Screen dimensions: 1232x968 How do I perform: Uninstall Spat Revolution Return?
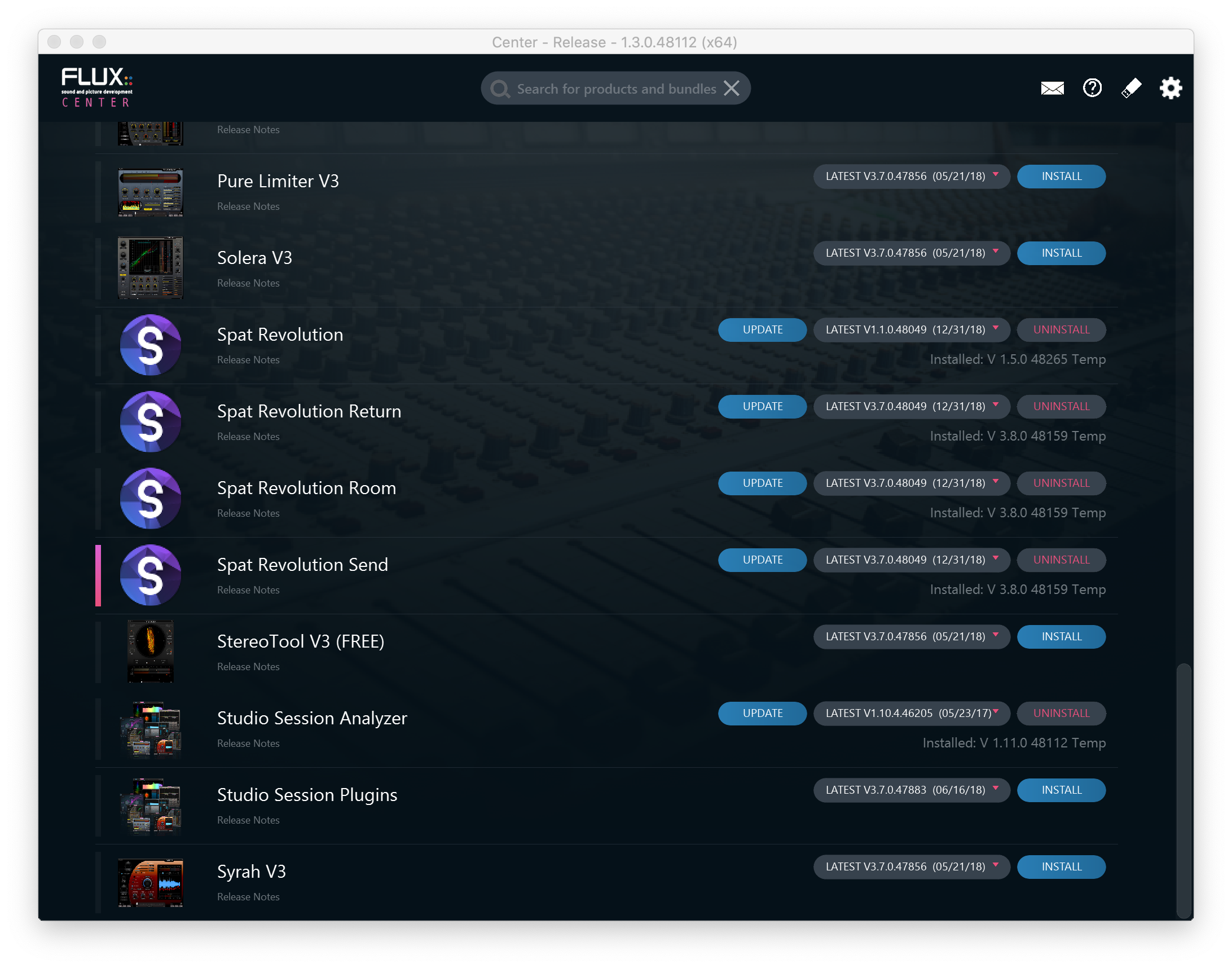(x=1061, y=407)
